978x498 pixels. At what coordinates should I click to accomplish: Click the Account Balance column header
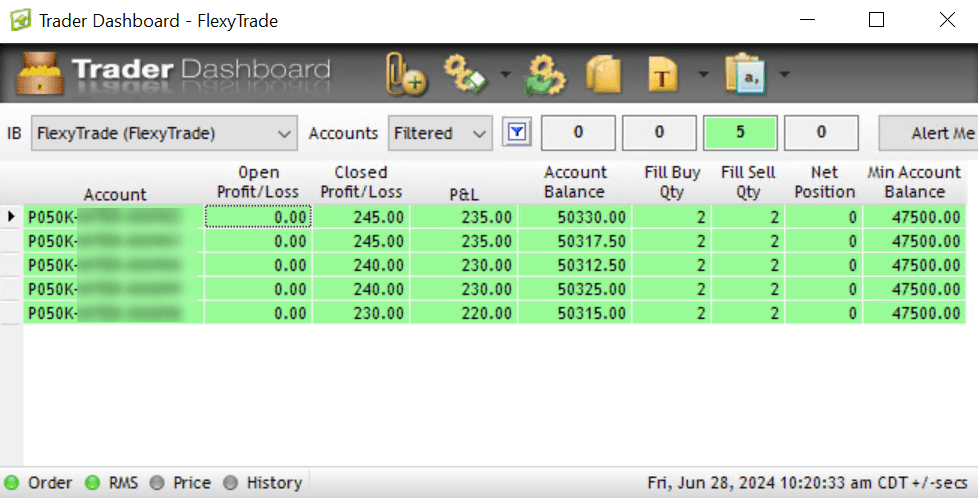click(574, 182)
